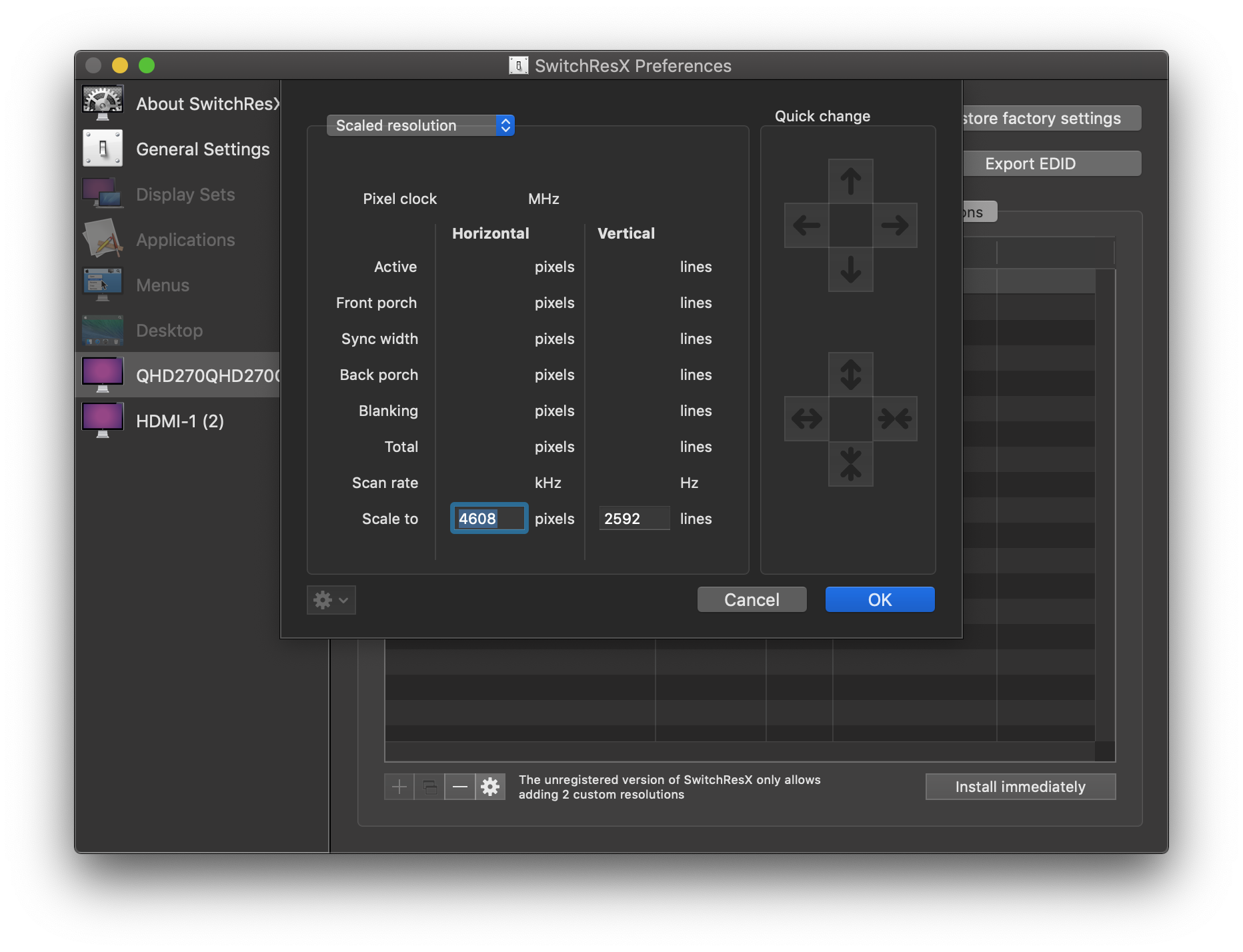1243x952 pixels.
Task: Click the remove resolution minus button
Action: pos(460,787)
